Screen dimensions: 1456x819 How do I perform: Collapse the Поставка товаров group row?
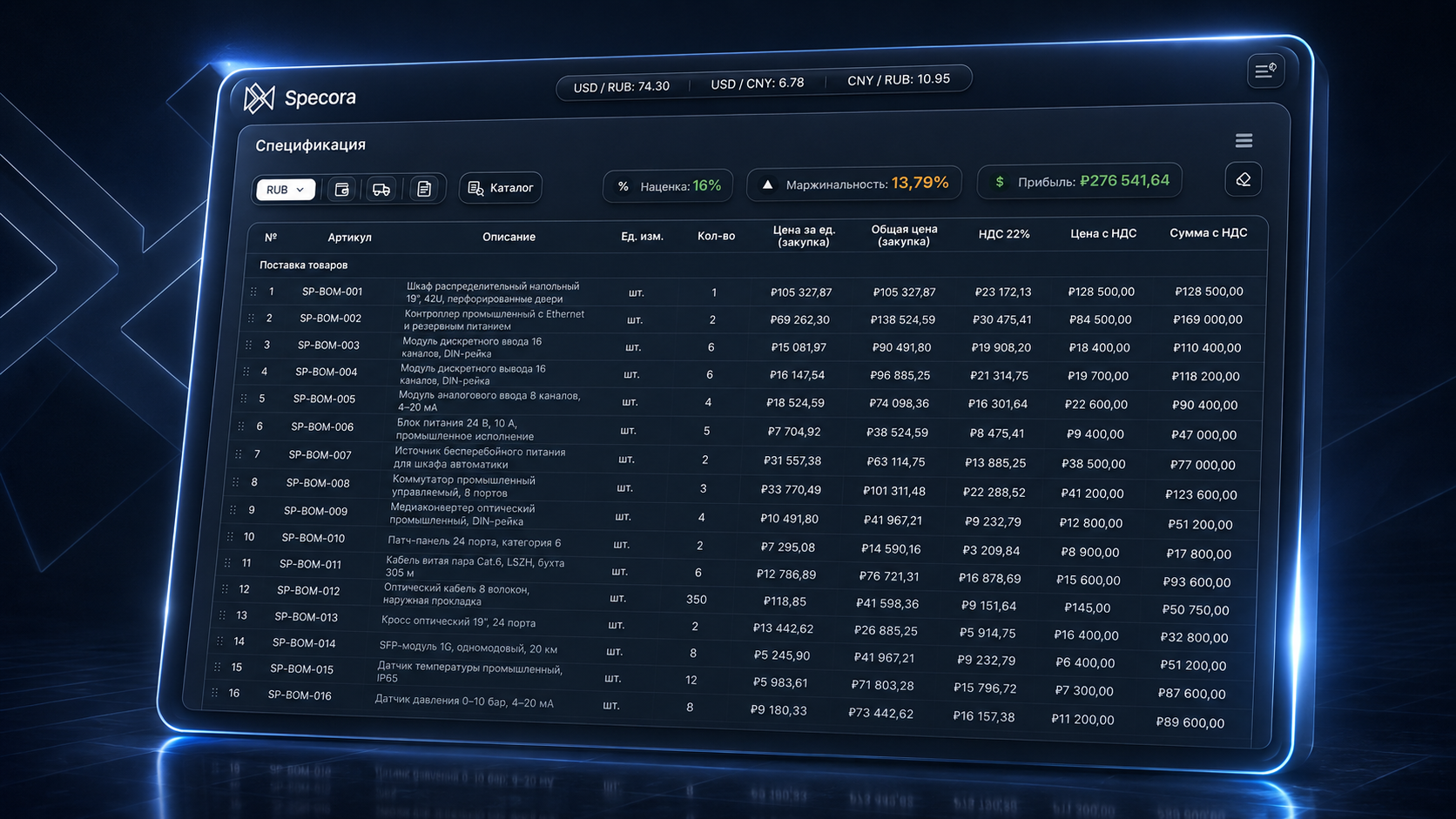click(x=303, y=265)
